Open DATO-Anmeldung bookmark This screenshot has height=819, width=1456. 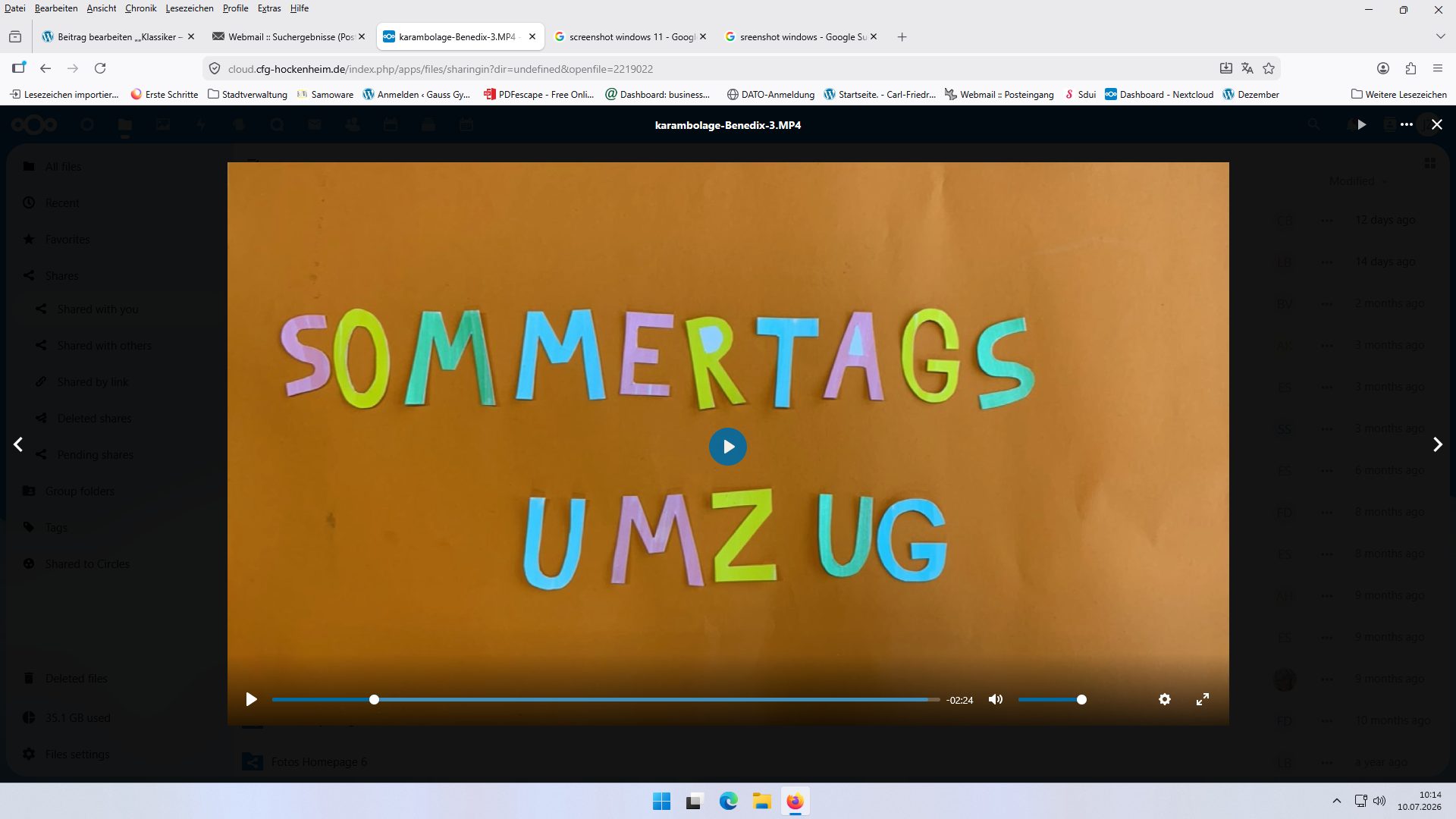tap(770, 94)
